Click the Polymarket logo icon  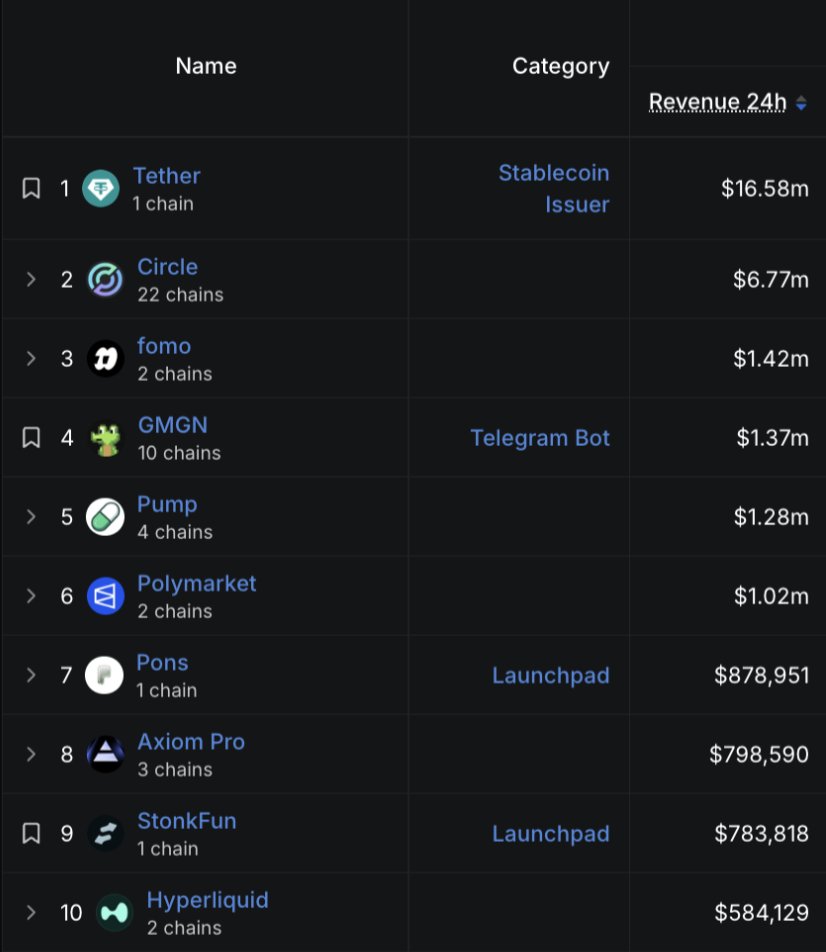click(x=105, y=596)
